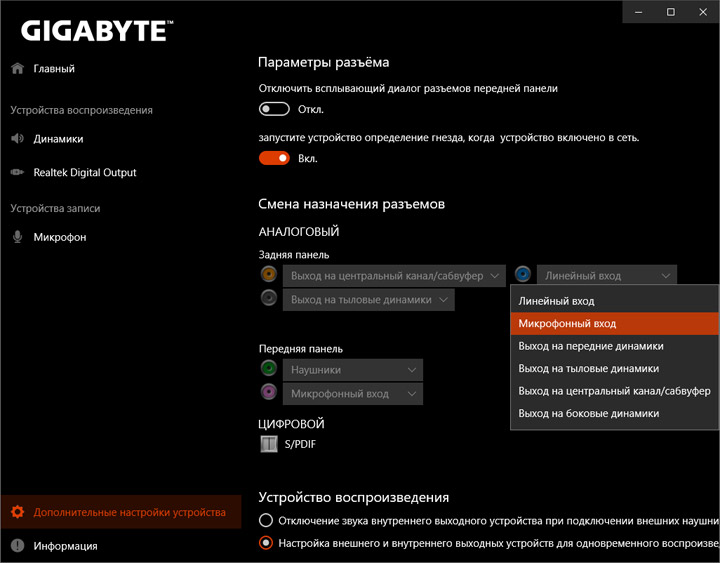Open the Информация page
The width and height of the screenshot is (720, 563).
pos(65,546)
